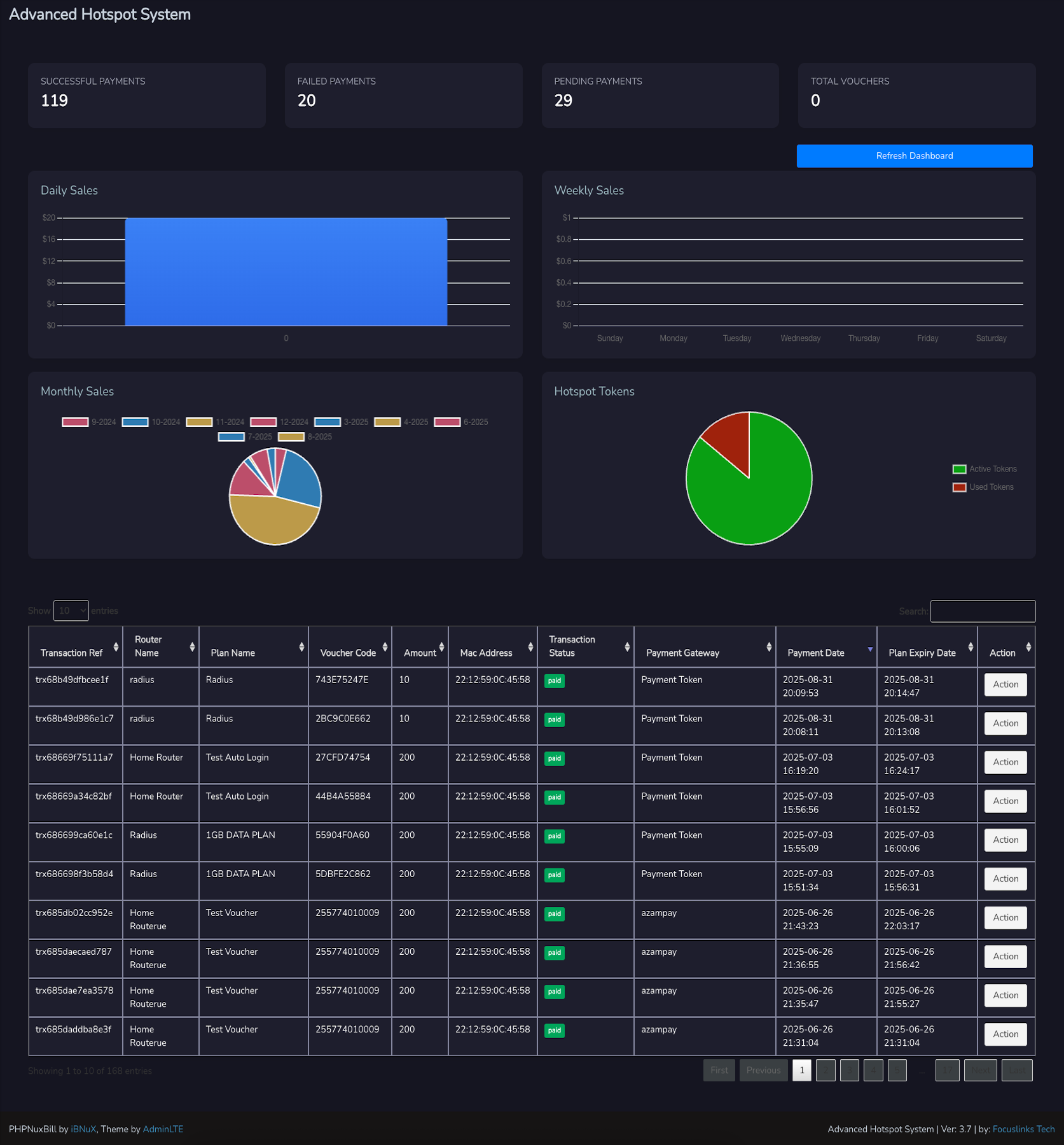Open Action menu for trx685db02cc952e
This screenshot has height=1145, width=1064.
pyautogui.click(x=1005, y=917)
